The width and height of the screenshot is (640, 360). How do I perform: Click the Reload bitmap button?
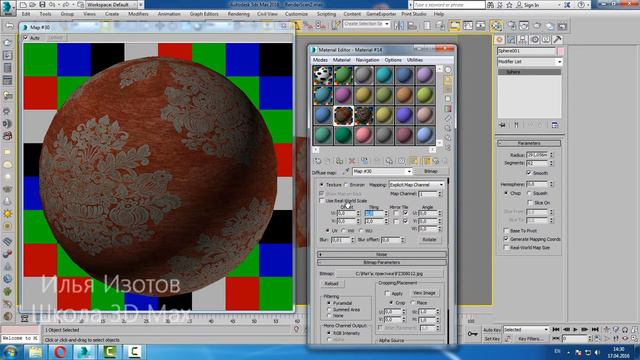pyautogui.click(x=331, y=284)
